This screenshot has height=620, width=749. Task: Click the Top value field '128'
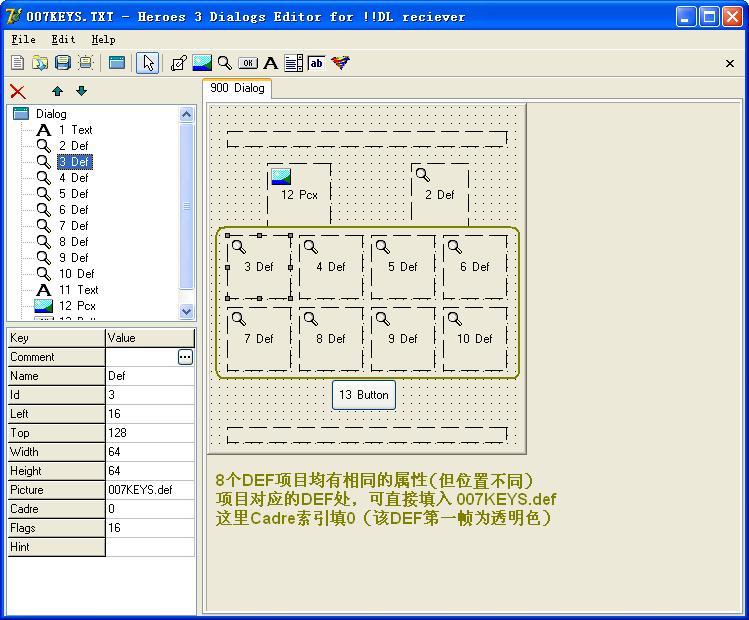(x=150, y=433)
